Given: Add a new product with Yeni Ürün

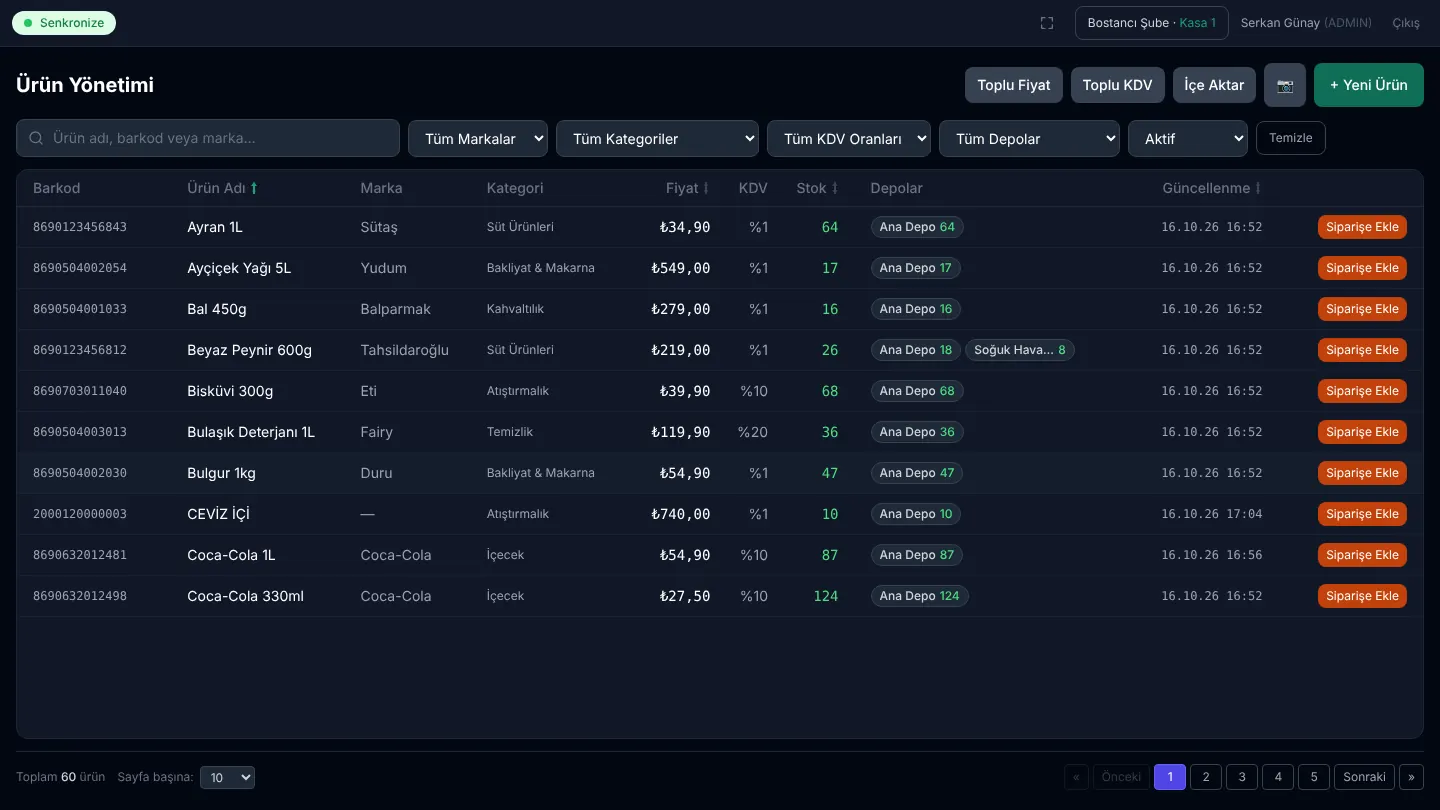Looking at the screenshot, I should (x=1369, y=85).
